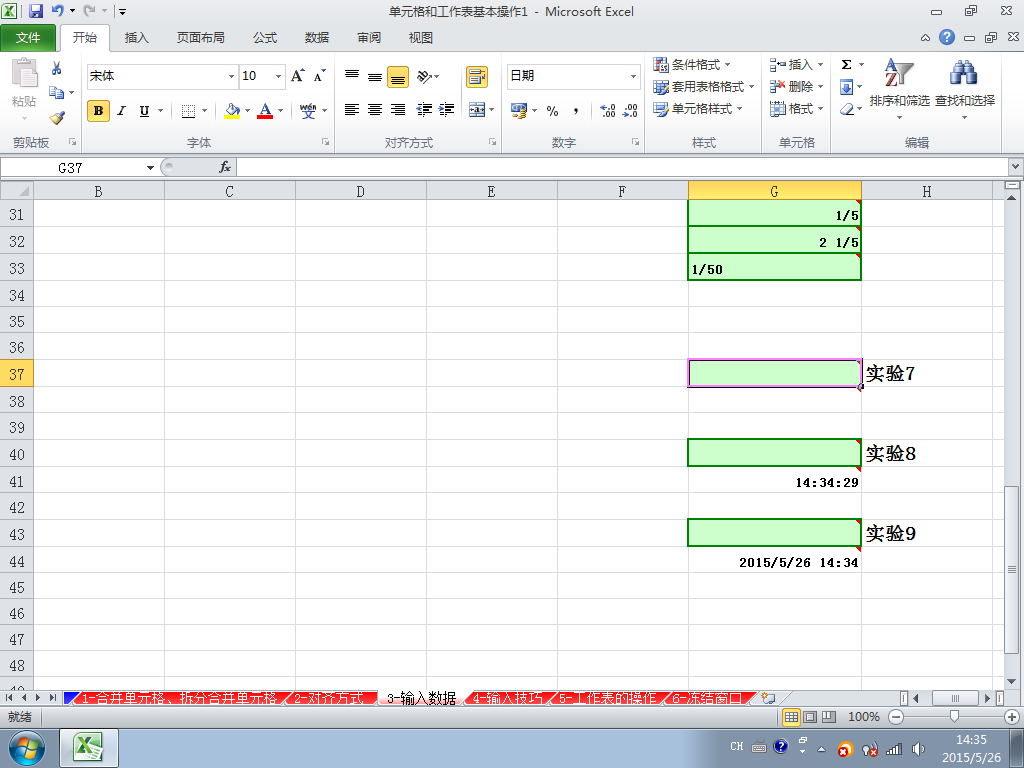Apply percent style
Image resolution: width=1024 pixels, height=768 pixels.
tap(552, 110)
